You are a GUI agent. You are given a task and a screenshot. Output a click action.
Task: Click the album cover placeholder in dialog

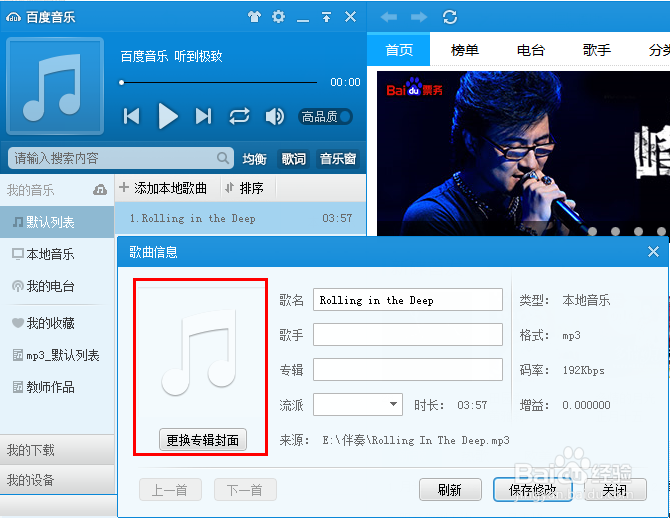(200, 354)
